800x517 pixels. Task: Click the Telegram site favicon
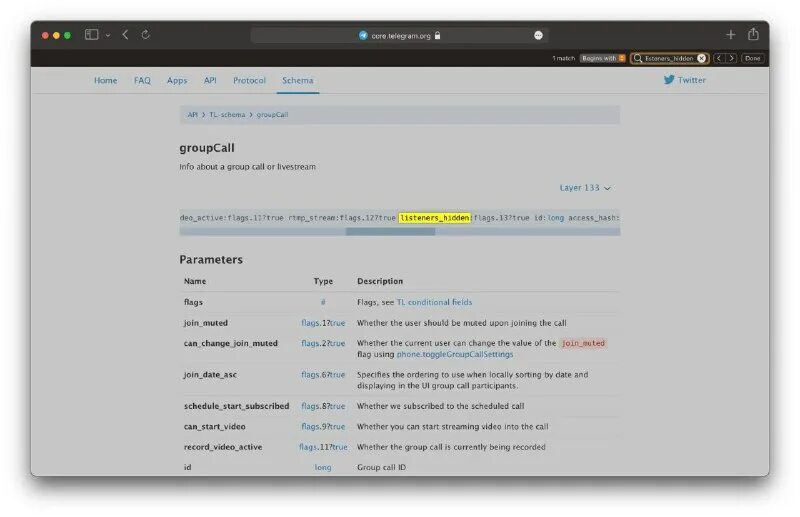[363, 35]
